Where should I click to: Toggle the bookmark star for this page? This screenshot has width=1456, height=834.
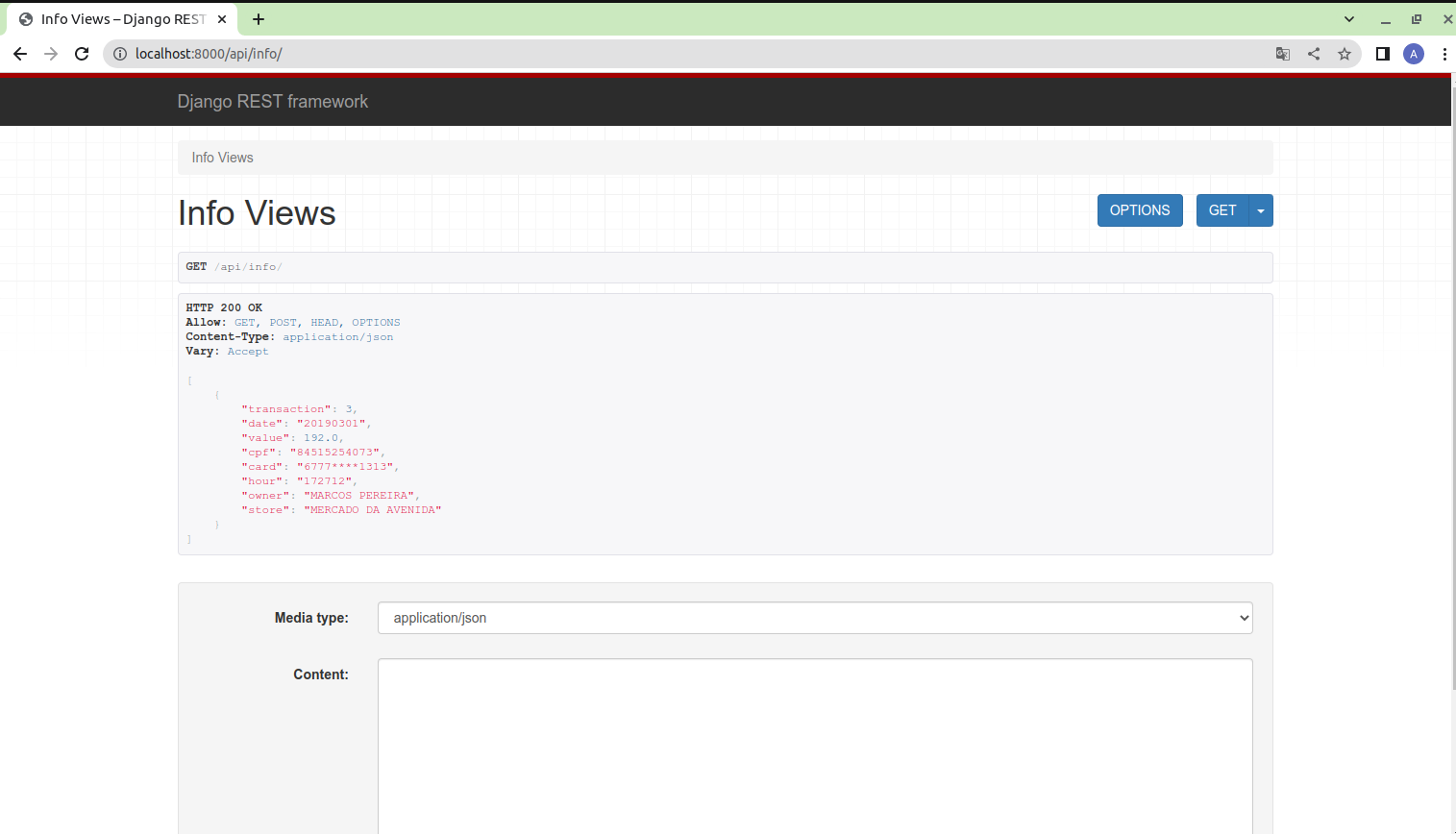point(1345,54)
